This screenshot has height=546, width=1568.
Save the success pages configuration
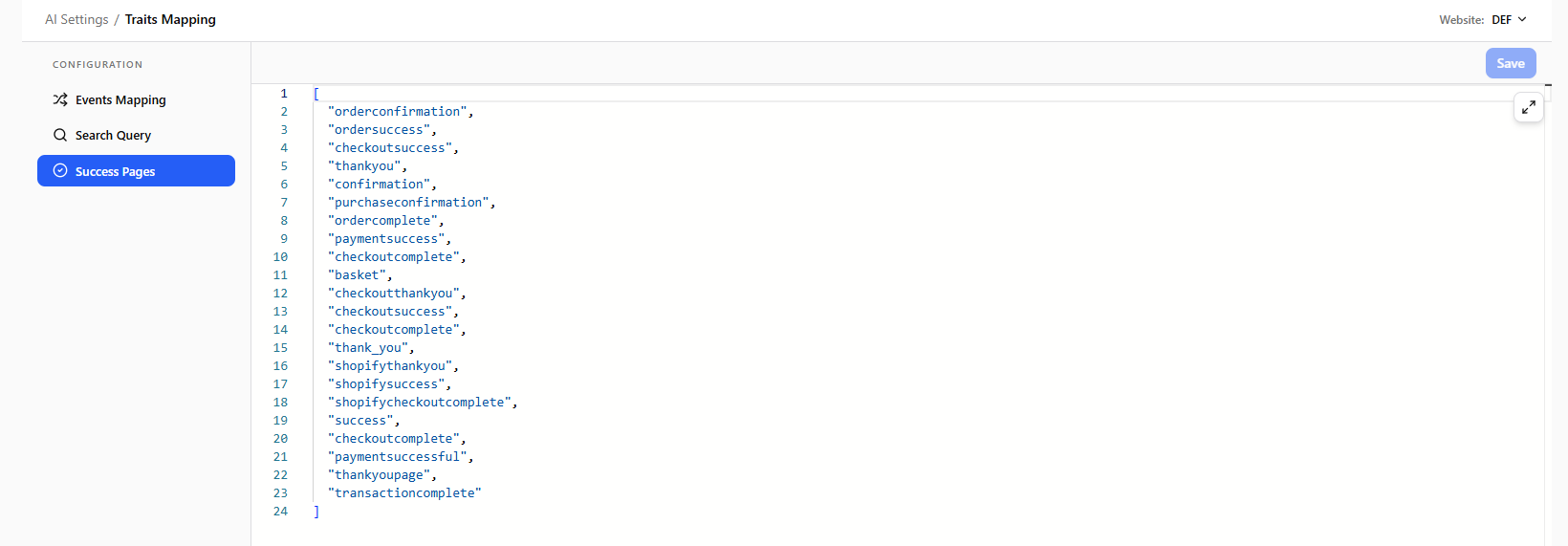click(1511, 63)
